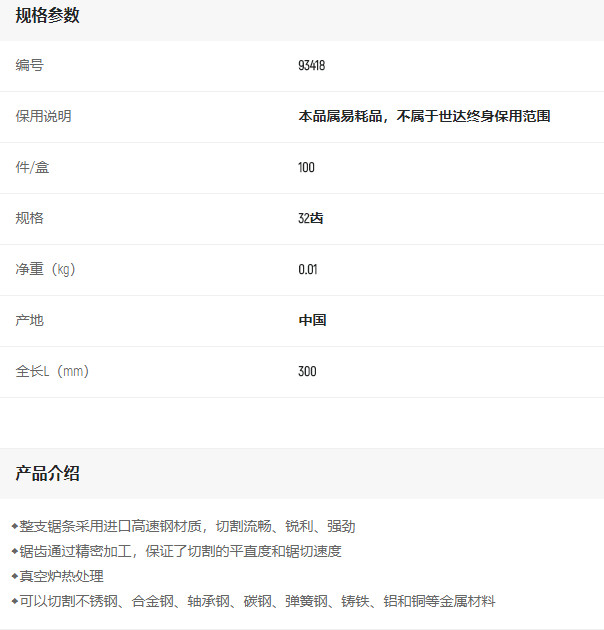Screen dimensions: 604x630
Task: Click the origin value 中国
Action: pos(312,321)
